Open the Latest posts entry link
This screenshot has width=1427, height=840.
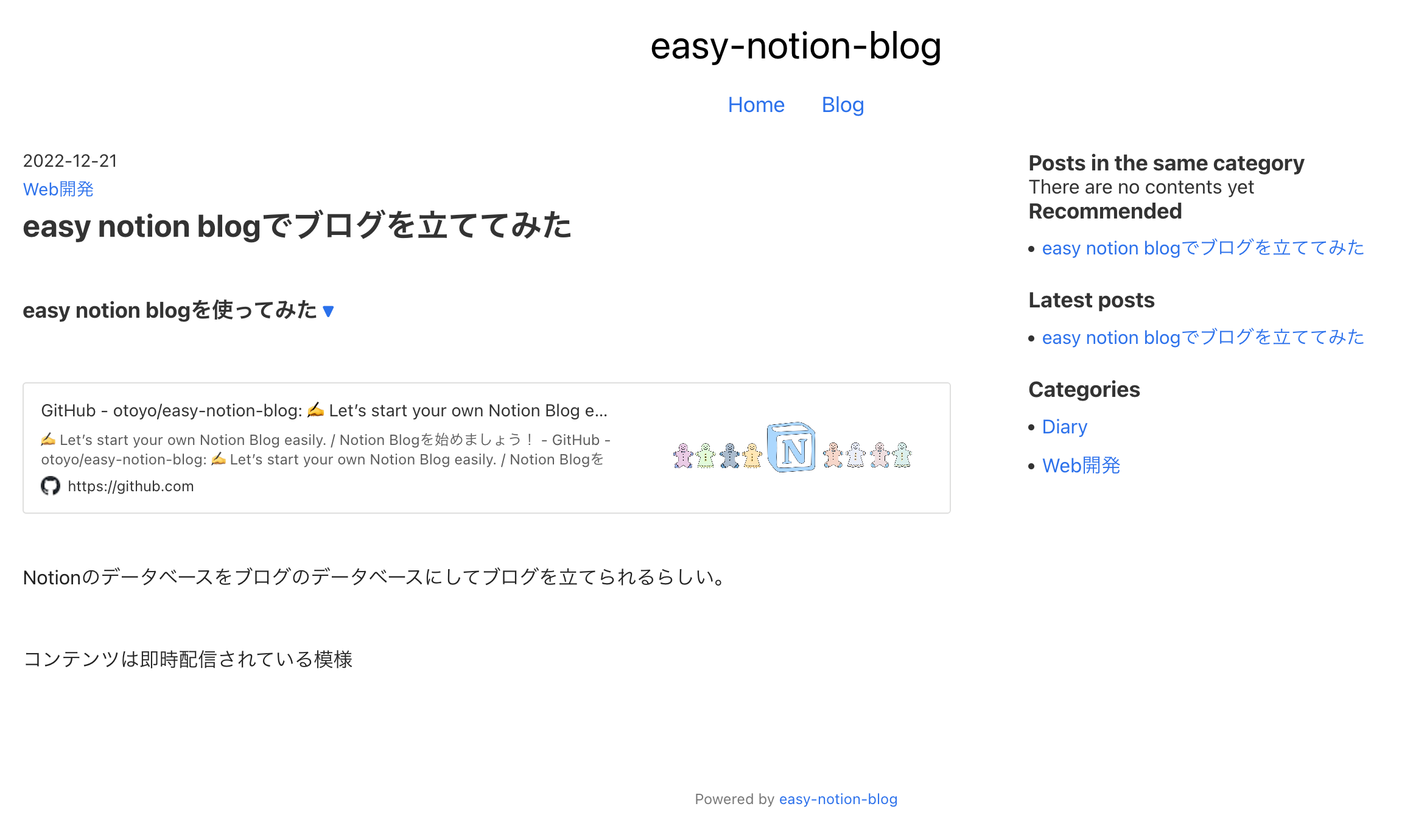(x=1203, y=337)
